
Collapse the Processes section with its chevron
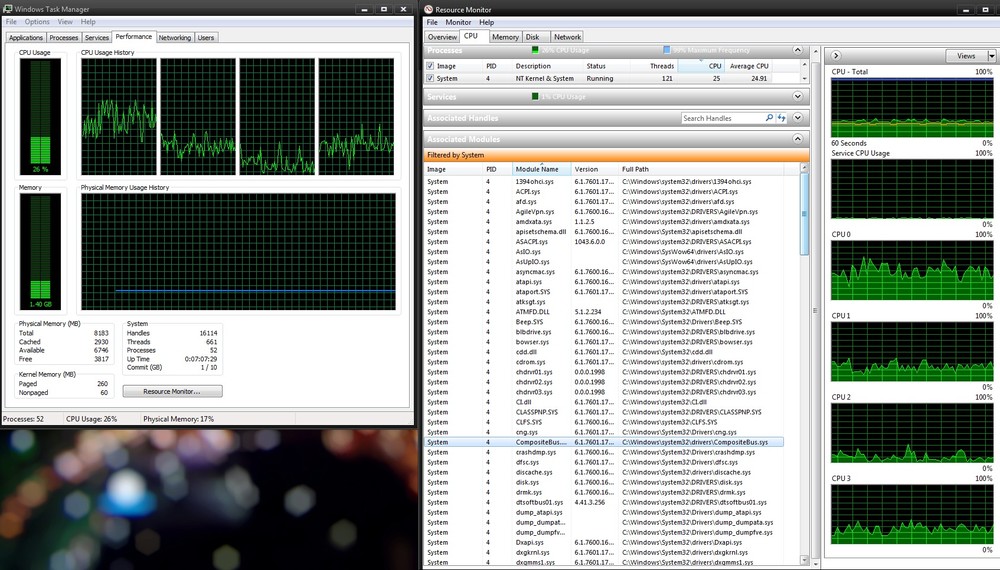point(797,50)
